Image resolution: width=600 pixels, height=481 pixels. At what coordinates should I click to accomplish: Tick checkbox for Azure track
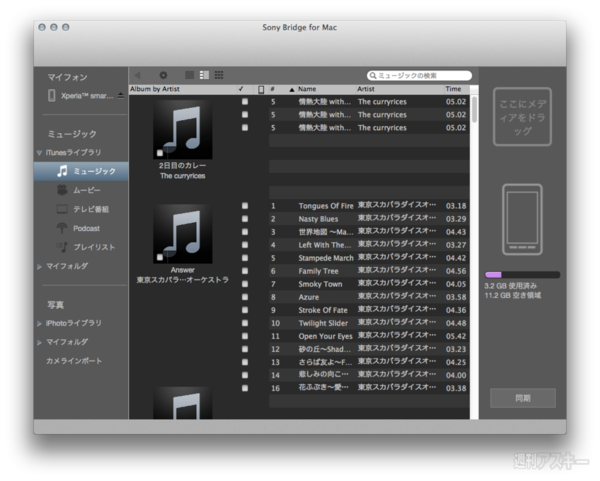click(245, 297)
